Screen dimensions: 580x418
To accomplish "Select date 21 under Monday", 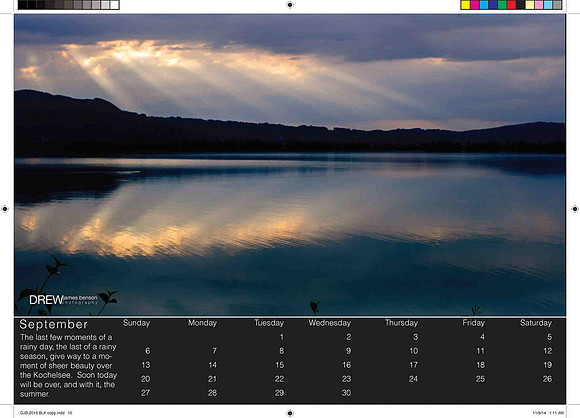I will coord(212,379).
